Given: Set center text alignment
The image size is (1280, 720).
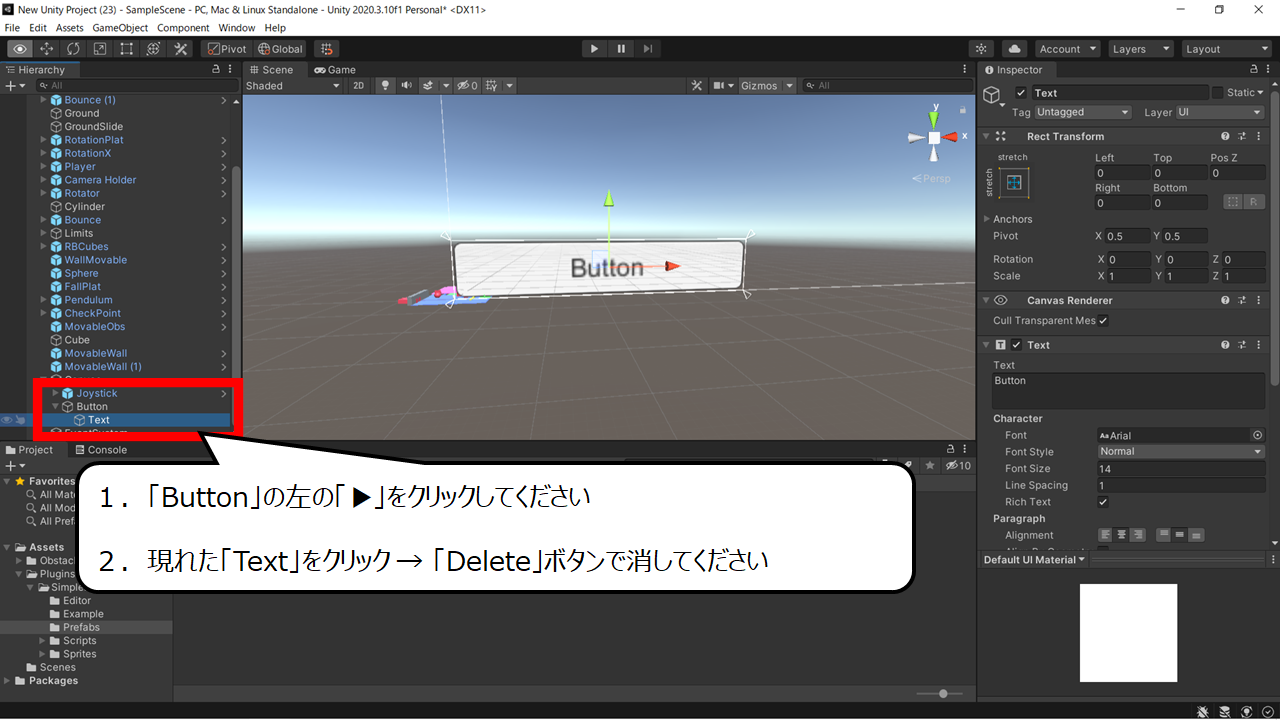Looking at the screenshot, I should pyautogui.click(x=1122, y=535).
